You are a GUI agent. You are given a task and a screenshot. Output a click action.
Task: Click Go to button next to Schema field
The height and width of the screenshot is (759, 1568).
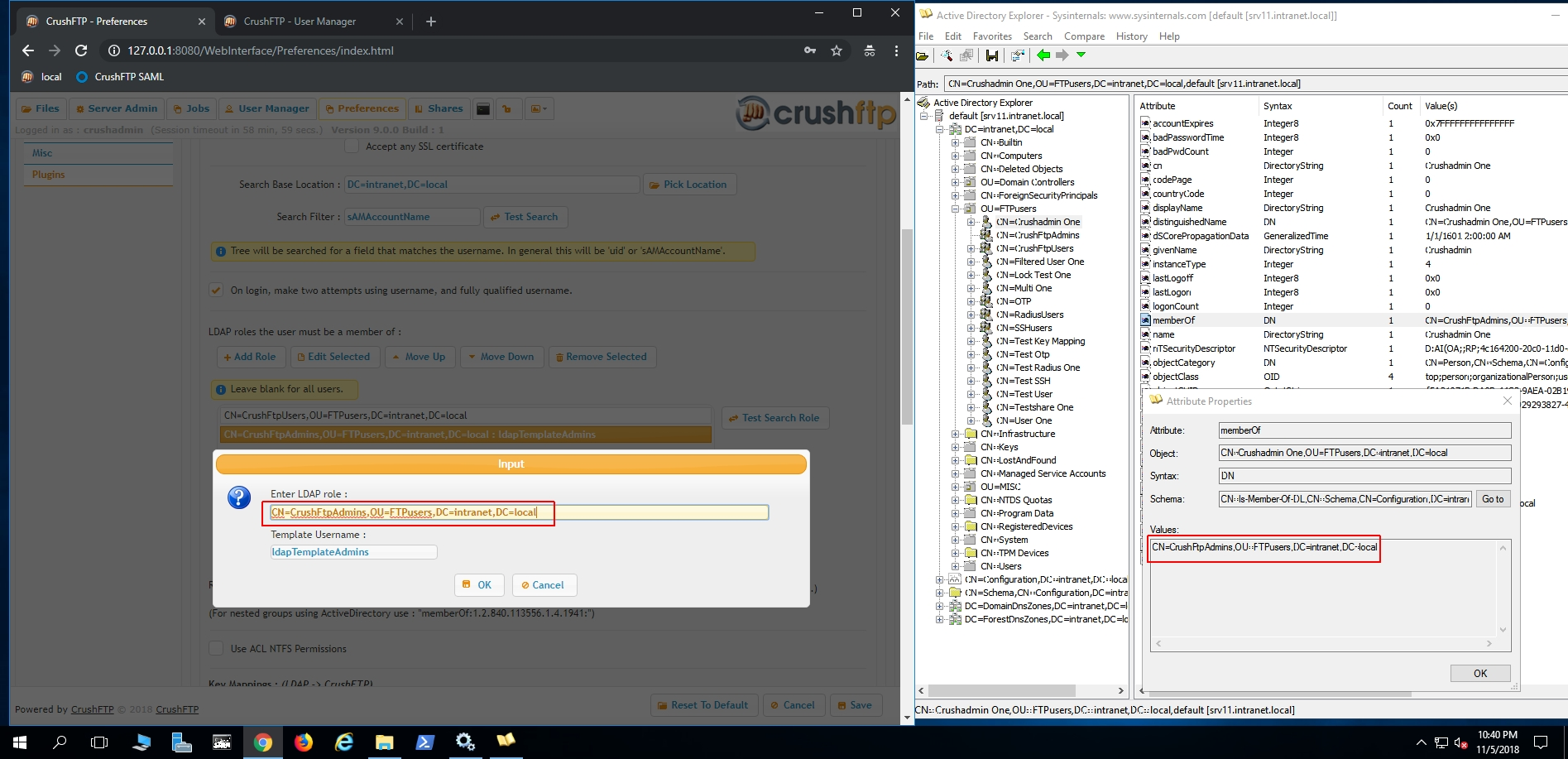(1492, 499)
